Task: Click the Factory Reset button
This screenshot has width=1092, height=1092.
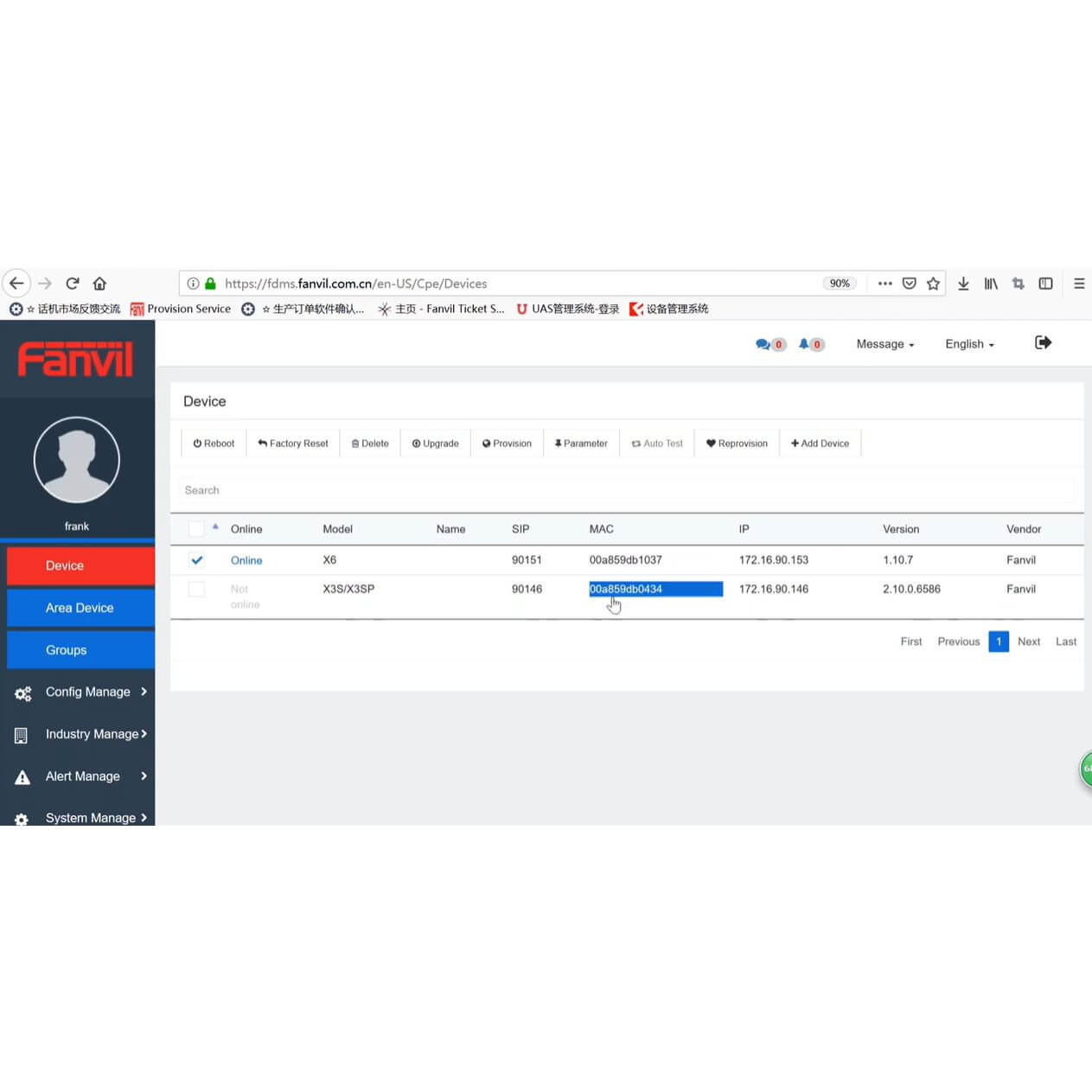Action: (293, 444)
